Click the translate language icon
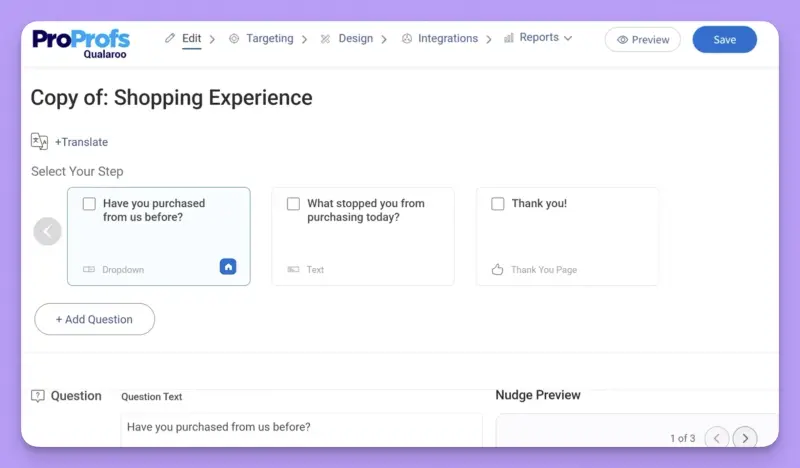 coord(39,141)
